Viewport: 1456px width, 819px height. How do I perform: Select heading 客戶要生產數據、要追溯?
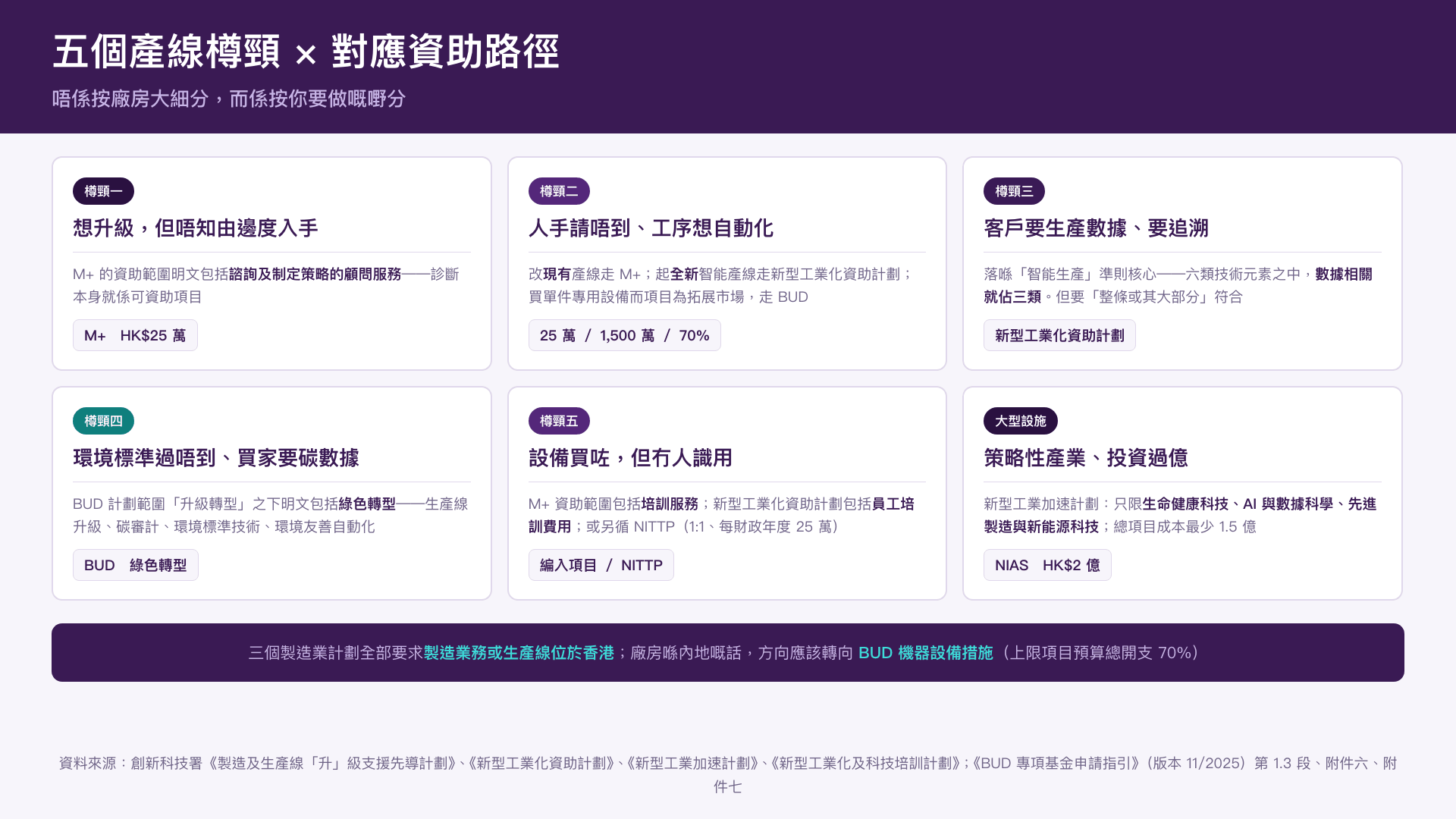(1096, 228)
